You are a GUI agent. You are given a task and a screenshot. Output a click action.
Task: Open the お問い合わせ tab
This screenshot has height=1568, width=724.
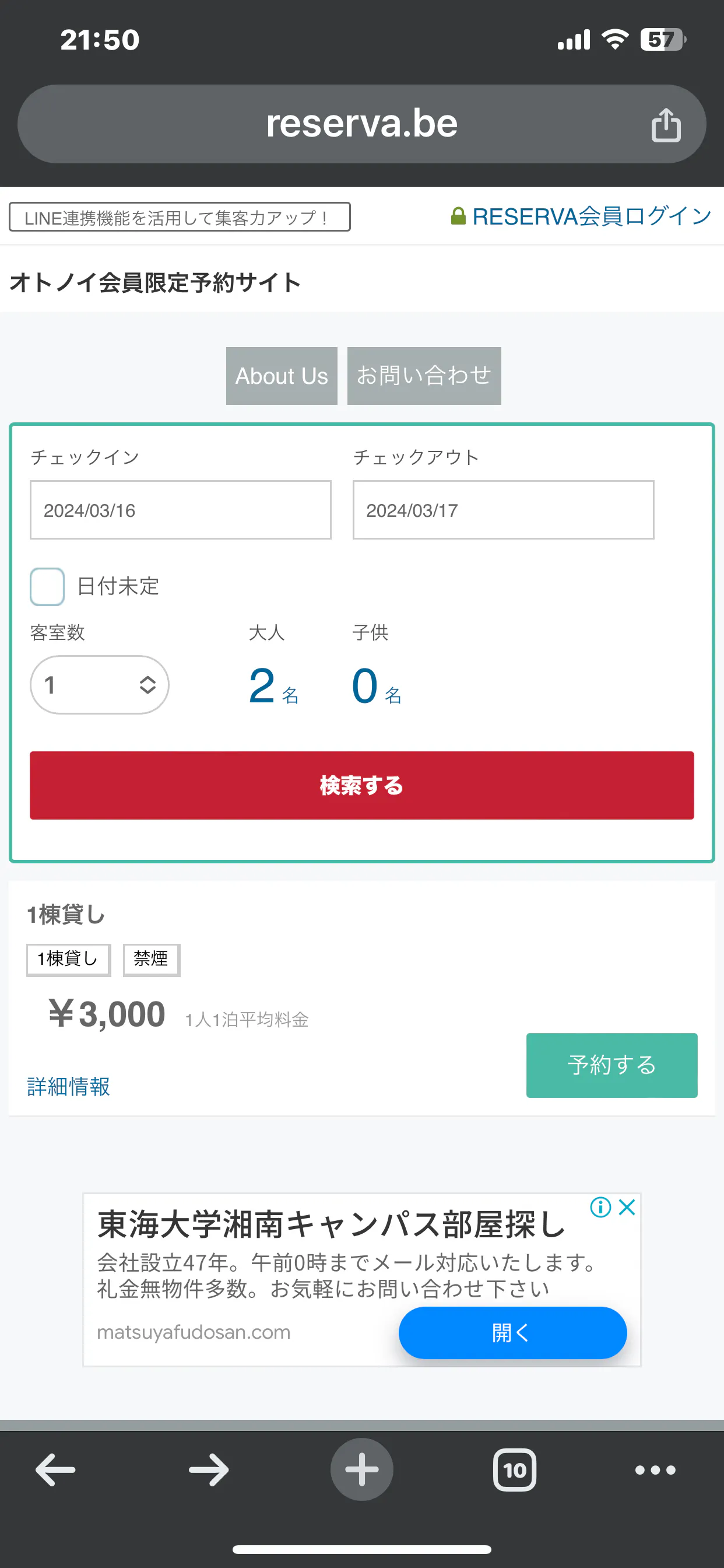click(424, 376)
